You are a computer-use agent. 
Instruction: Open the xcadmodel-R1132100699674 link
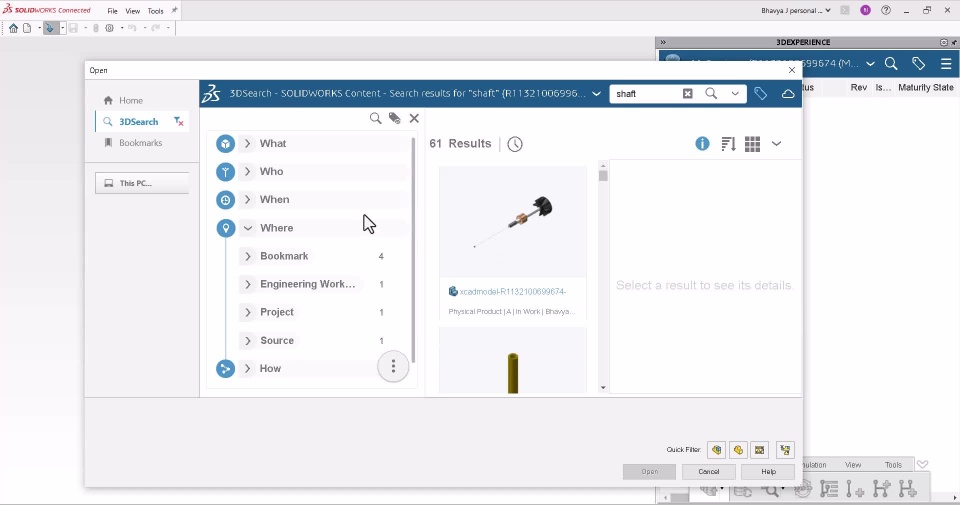[x=513, y=292]
